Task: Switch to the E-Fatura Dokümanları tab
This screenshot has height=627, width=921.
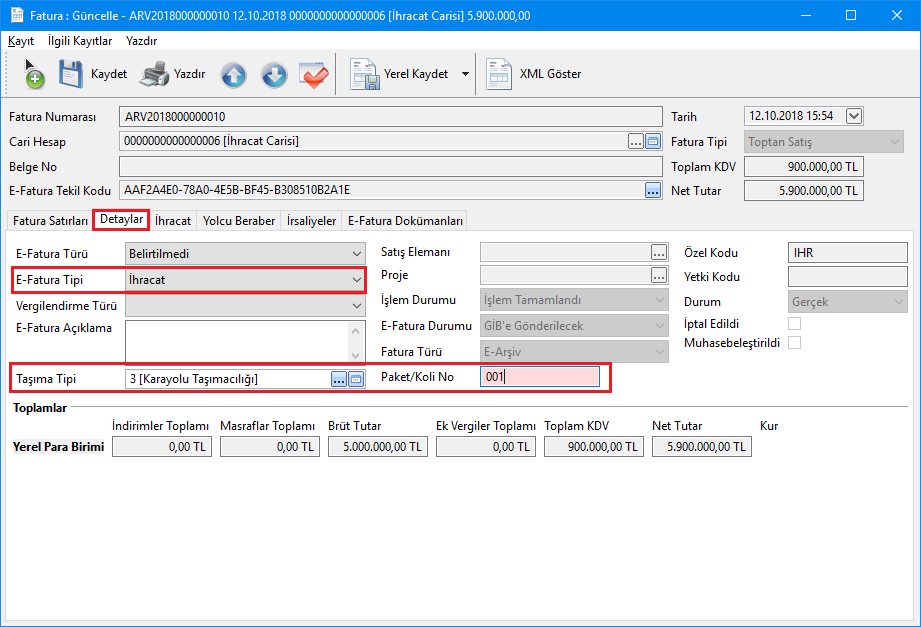Action: [x=405, y=221]
